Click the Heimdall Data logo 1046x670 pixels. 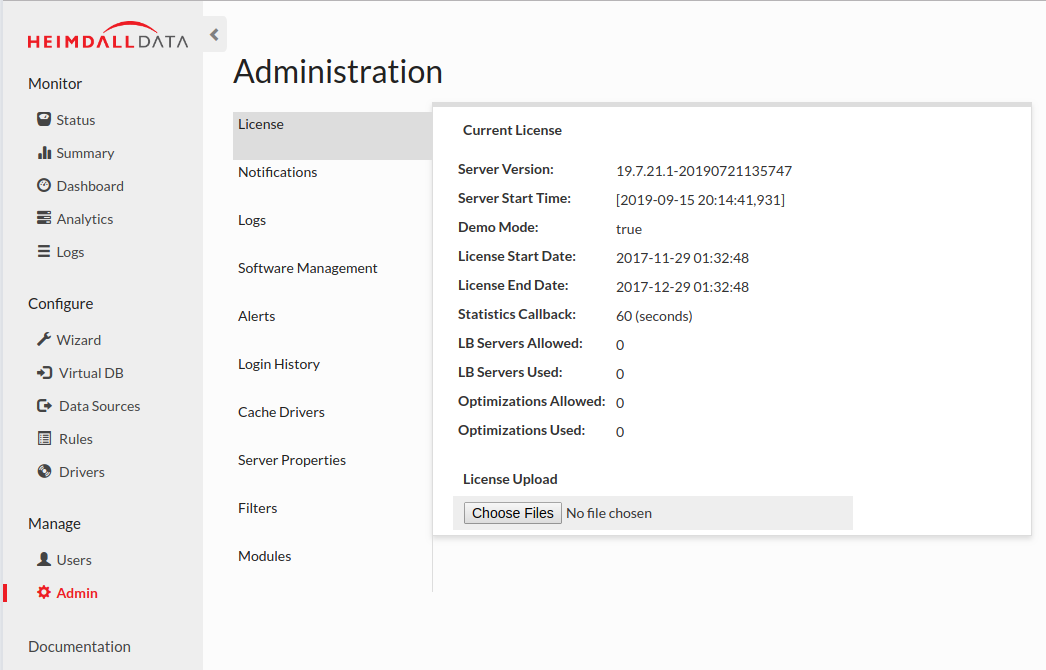(x=107, y=38)
